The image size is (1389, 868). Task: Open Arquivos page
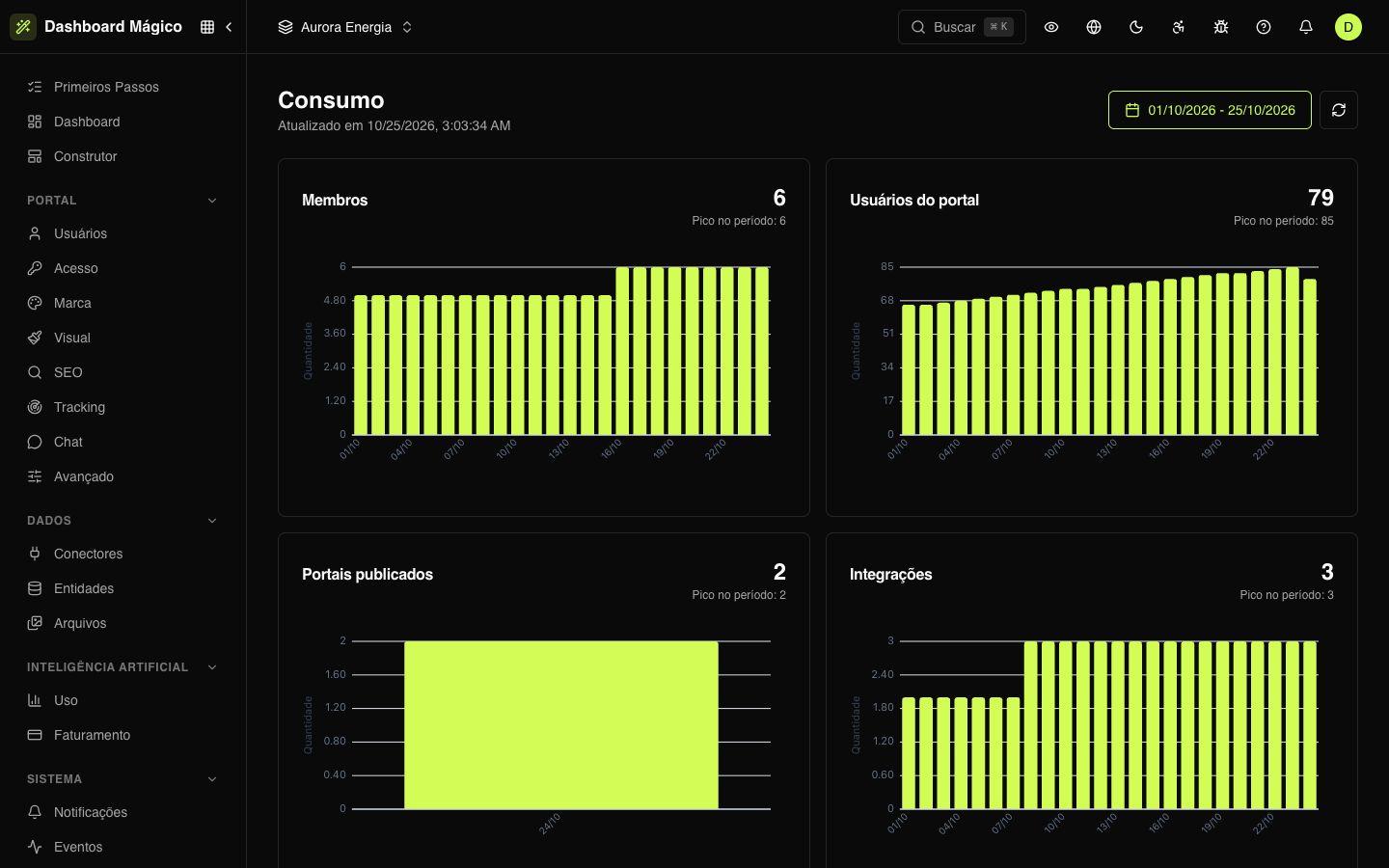click(x=123, y=623)
